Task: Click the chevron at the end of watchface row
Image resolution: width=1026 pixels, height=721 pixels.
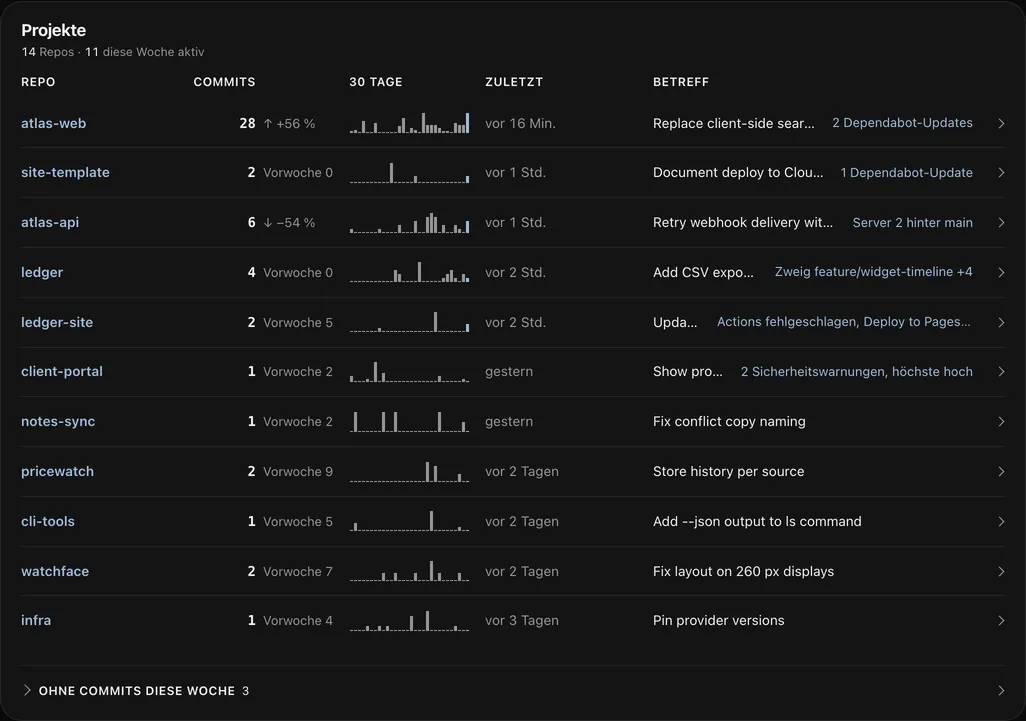Action: [1001, 571]
